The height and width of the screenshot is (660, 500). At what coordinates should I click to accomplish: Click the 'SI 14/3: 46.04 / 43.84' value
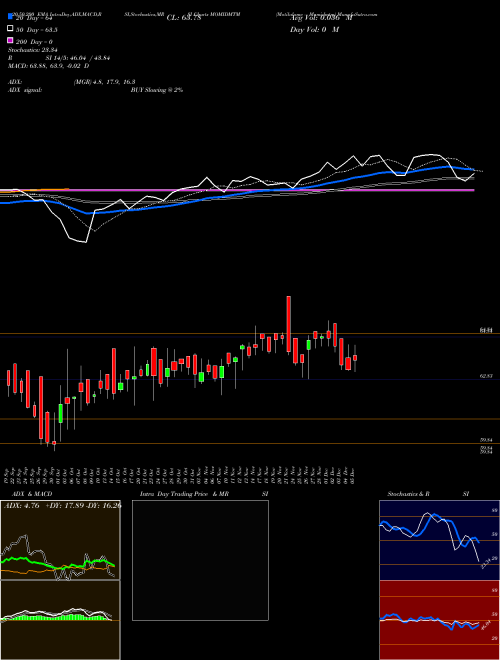78,58
